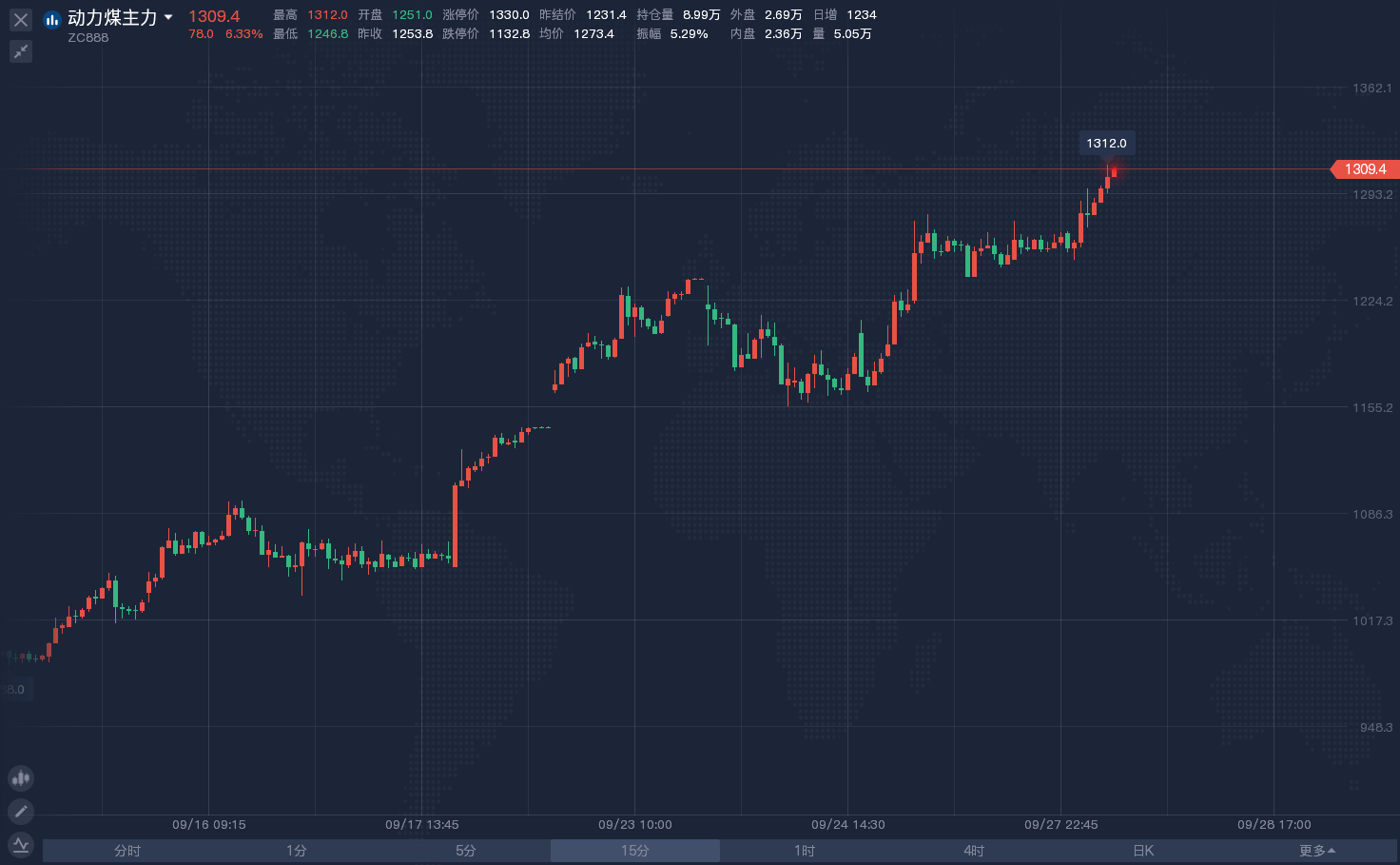This screenshot has height=865, width=1400.
Task: Click the red 1309.4 current price tag
Action: tap(1365, 169)
